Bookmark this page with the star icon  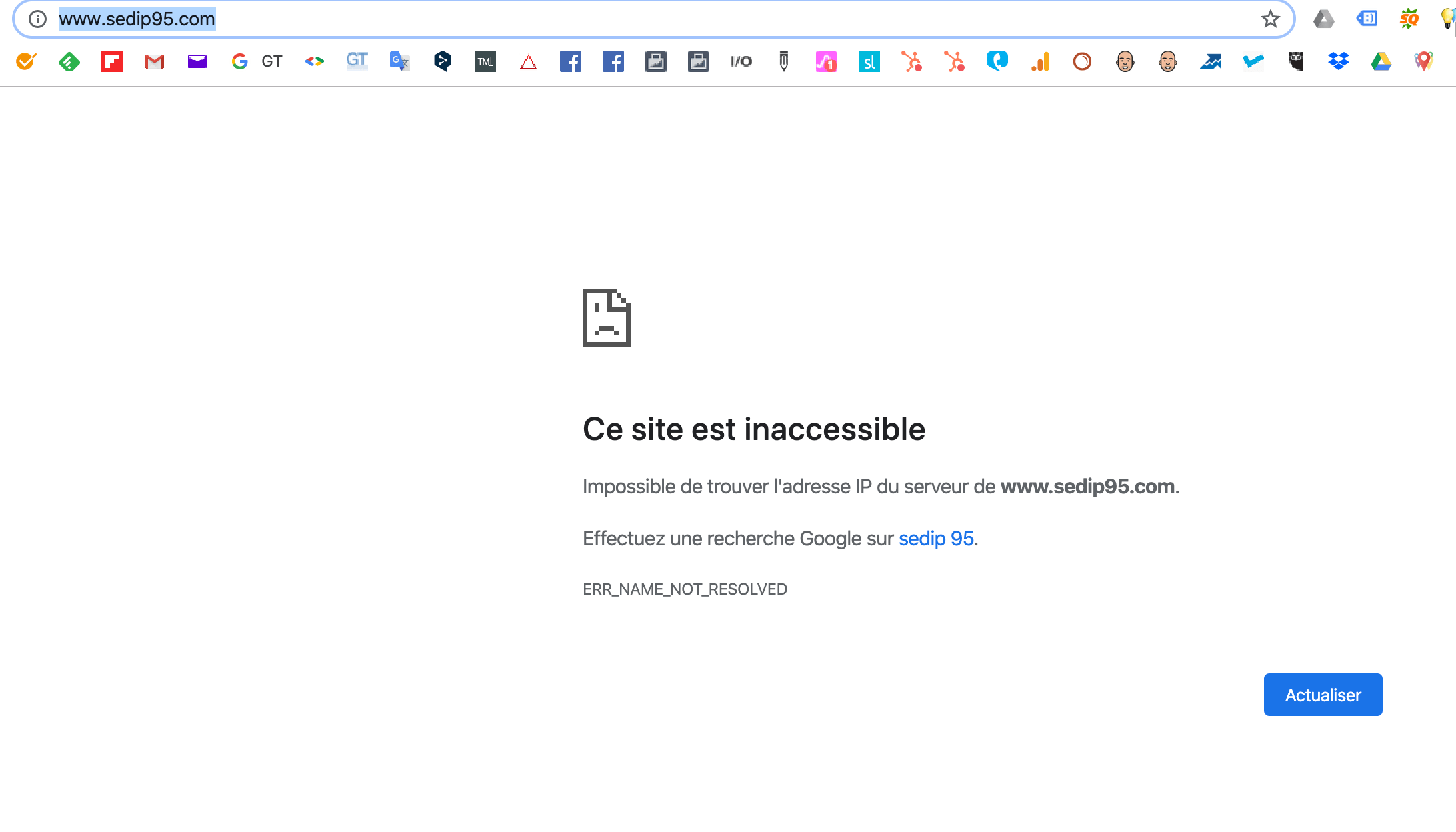1270,19
